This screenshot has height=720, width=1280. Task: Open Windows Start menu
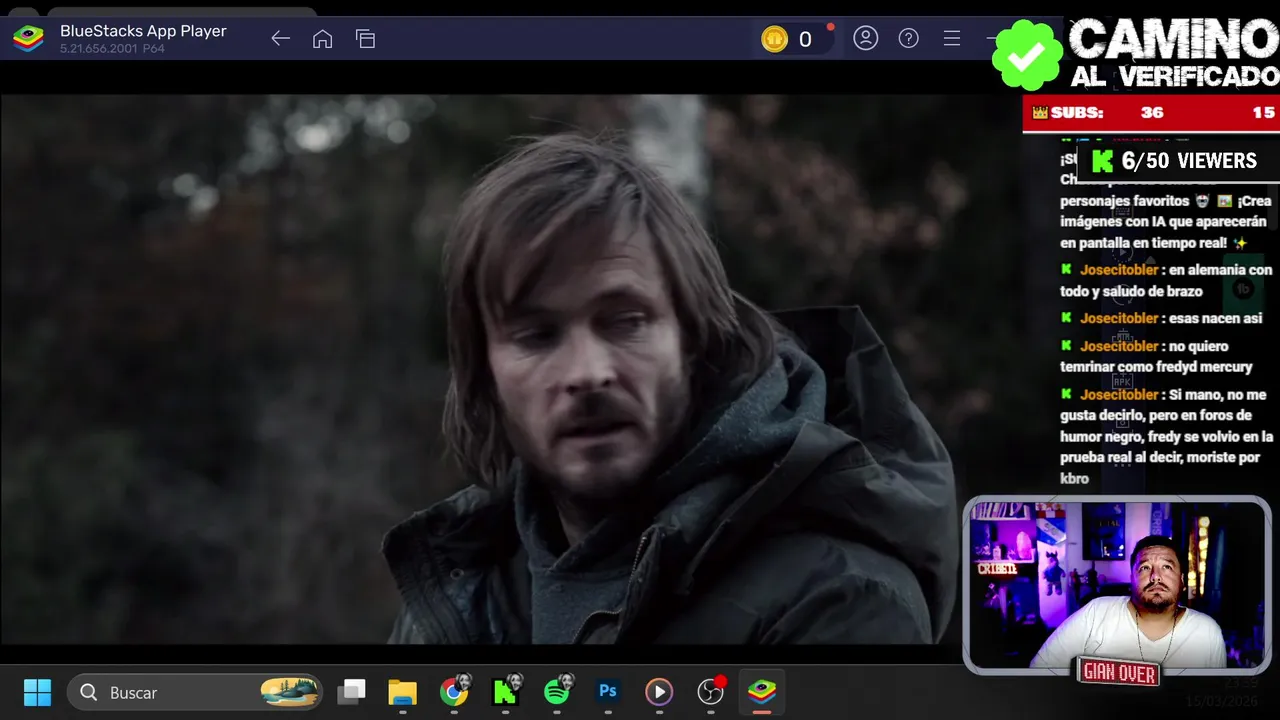click(37, 692)
